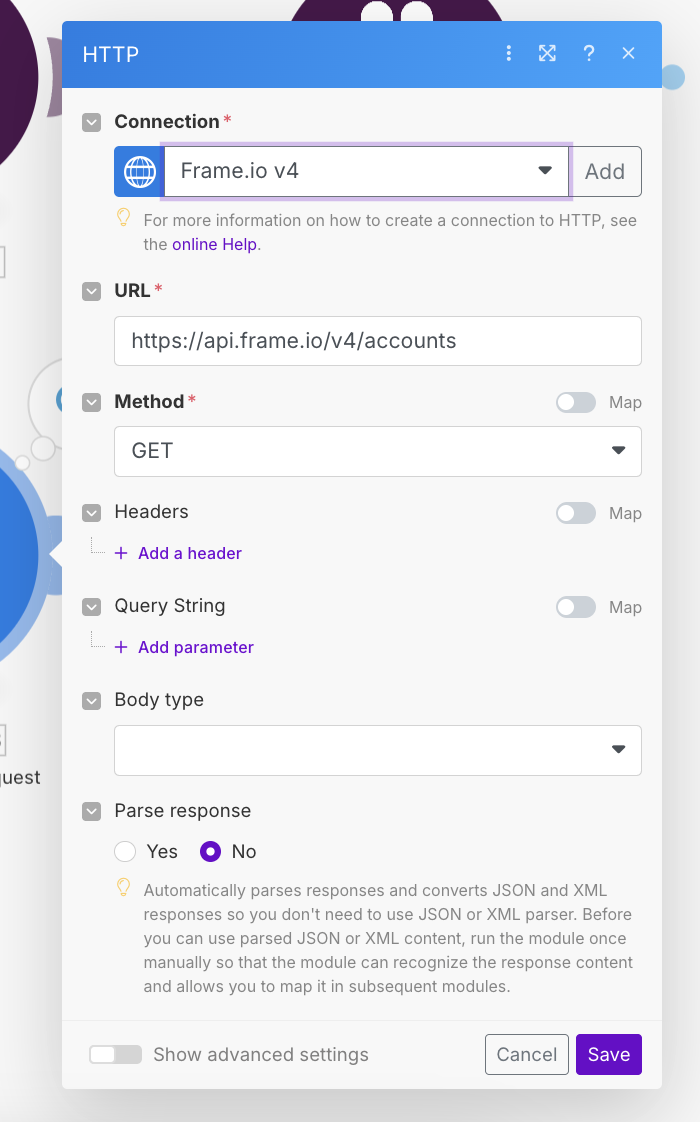
Task: Toggle Map switch for Query String
Action: click(576, 608)
